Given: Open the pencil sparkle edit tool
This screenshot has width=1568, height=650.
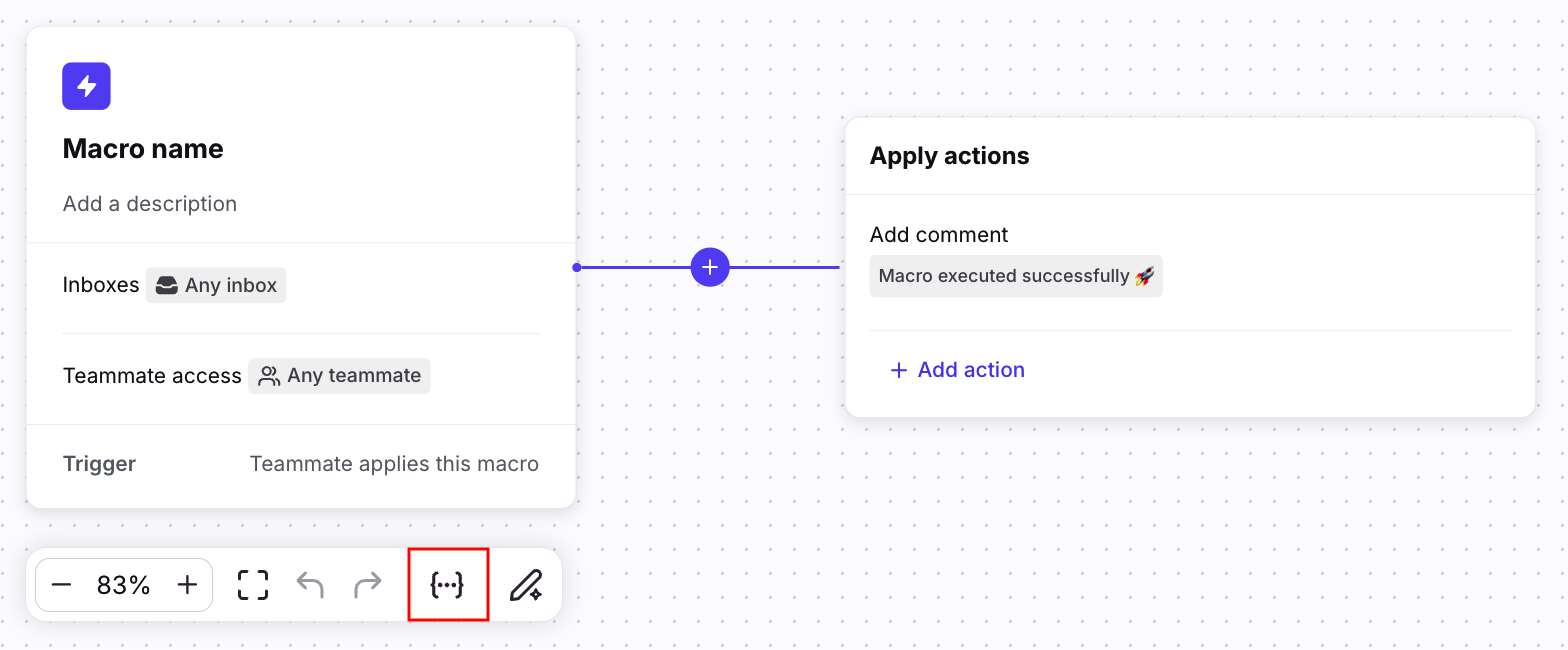Looking at the screenshot, I should tap(525, 585).
